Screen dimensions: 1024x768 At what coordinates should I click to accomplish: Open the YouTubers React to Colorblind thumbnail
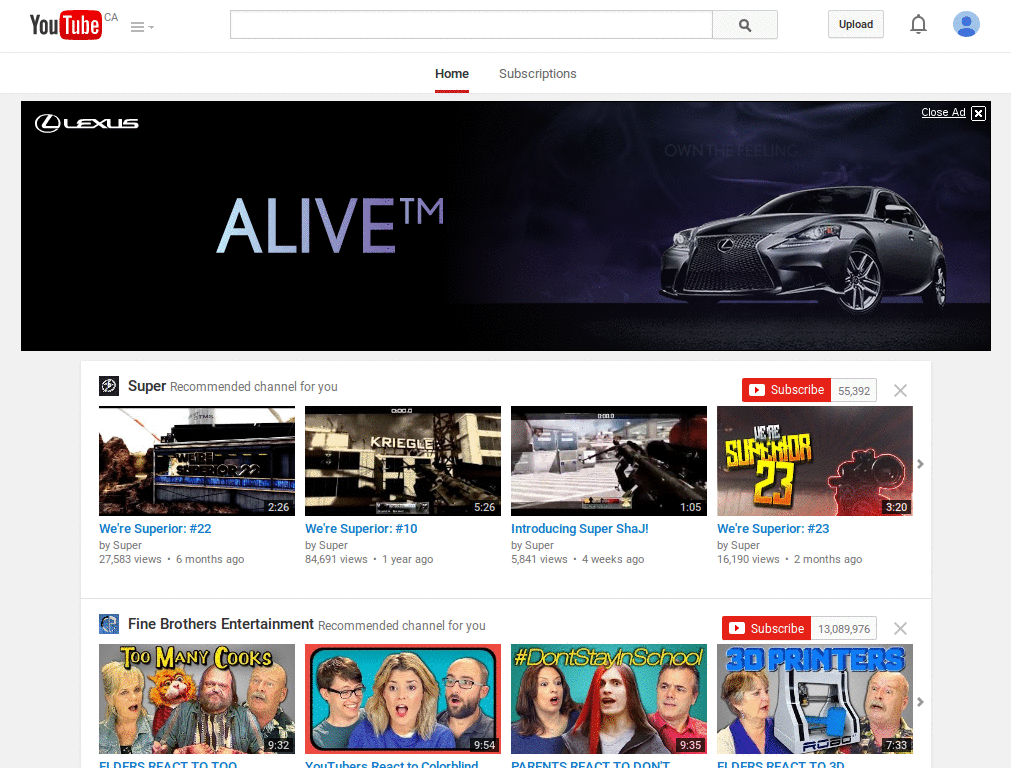[x=403, y=699]
